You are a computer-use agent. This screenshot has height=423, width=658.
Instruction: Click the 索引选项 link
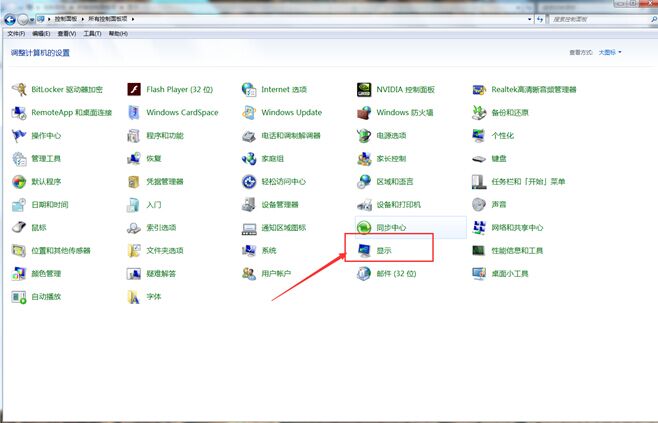click(161, 227)
